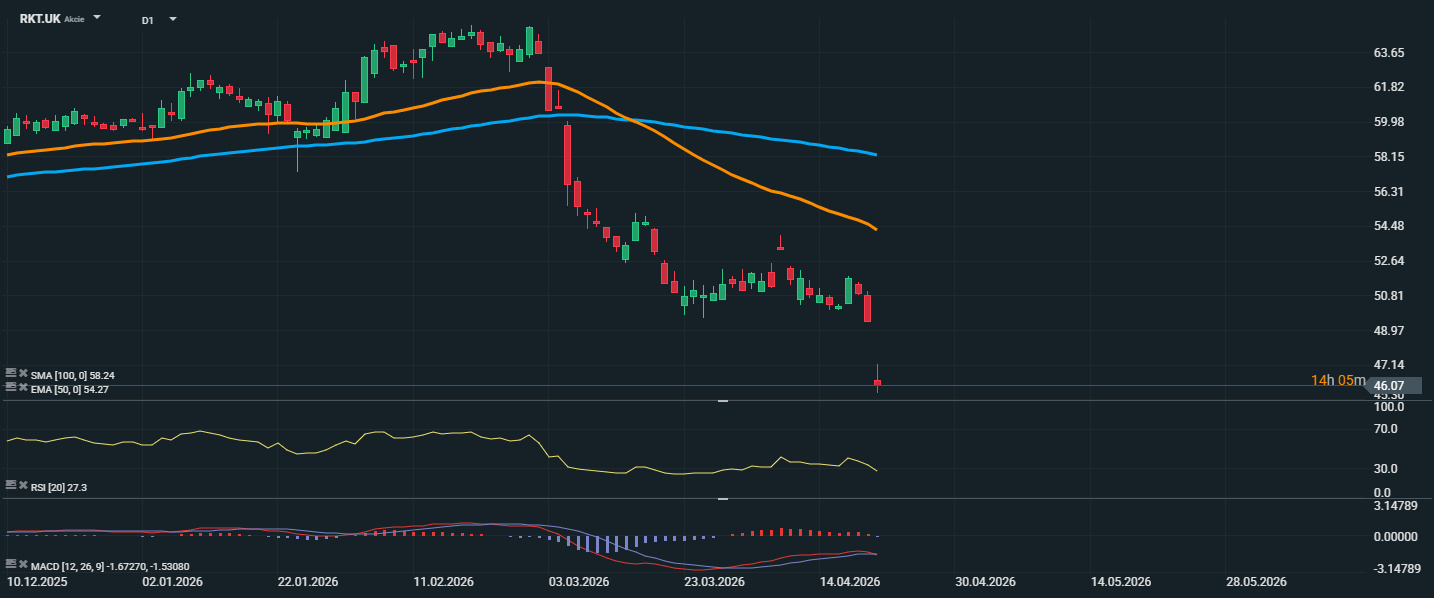Click the orange EMA 50 line's right end

coord(875,229)
